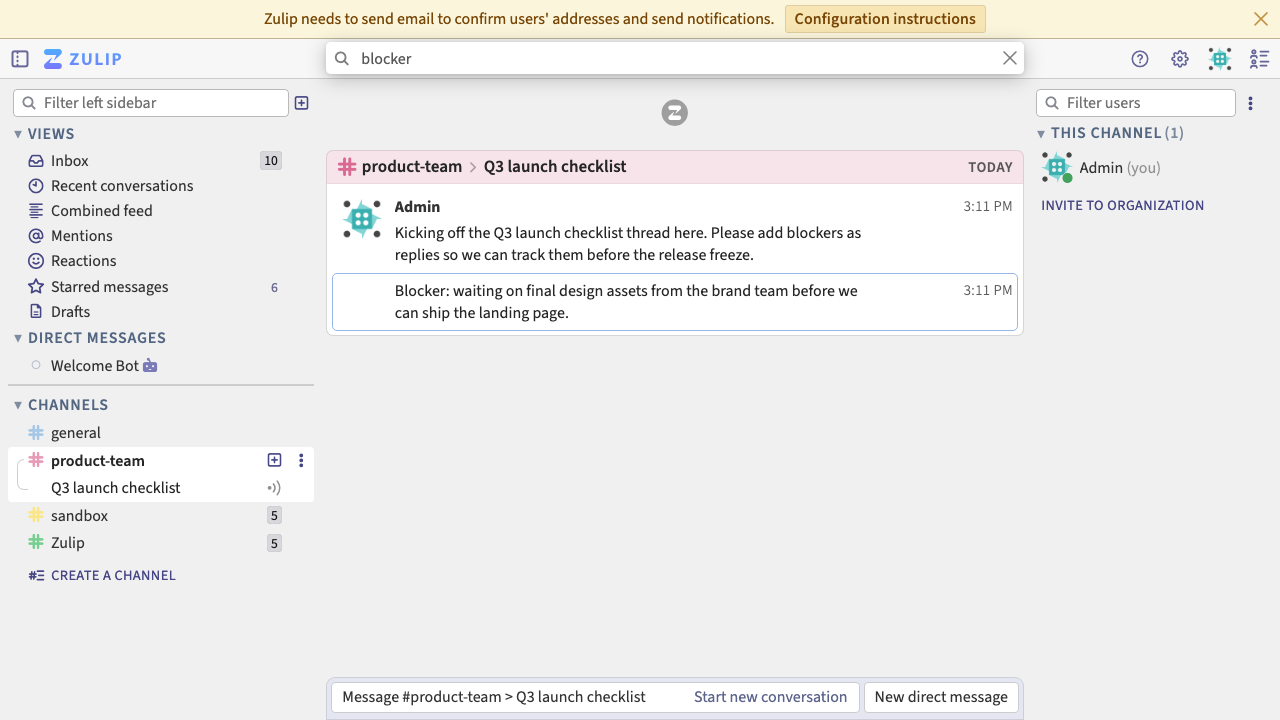
Task: Open the Drafts view
Action: click(x=71, y=312)
